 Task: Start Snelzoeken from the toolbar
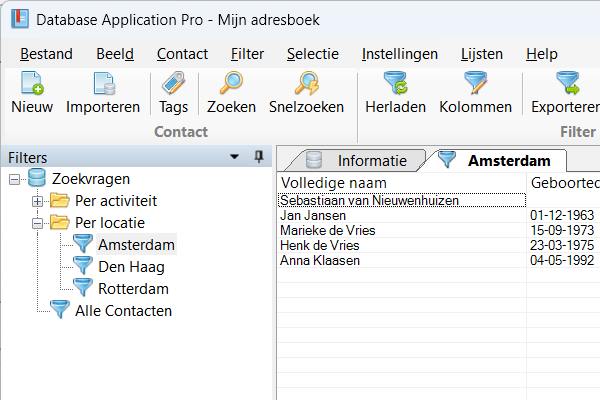[x=306, y=84]
